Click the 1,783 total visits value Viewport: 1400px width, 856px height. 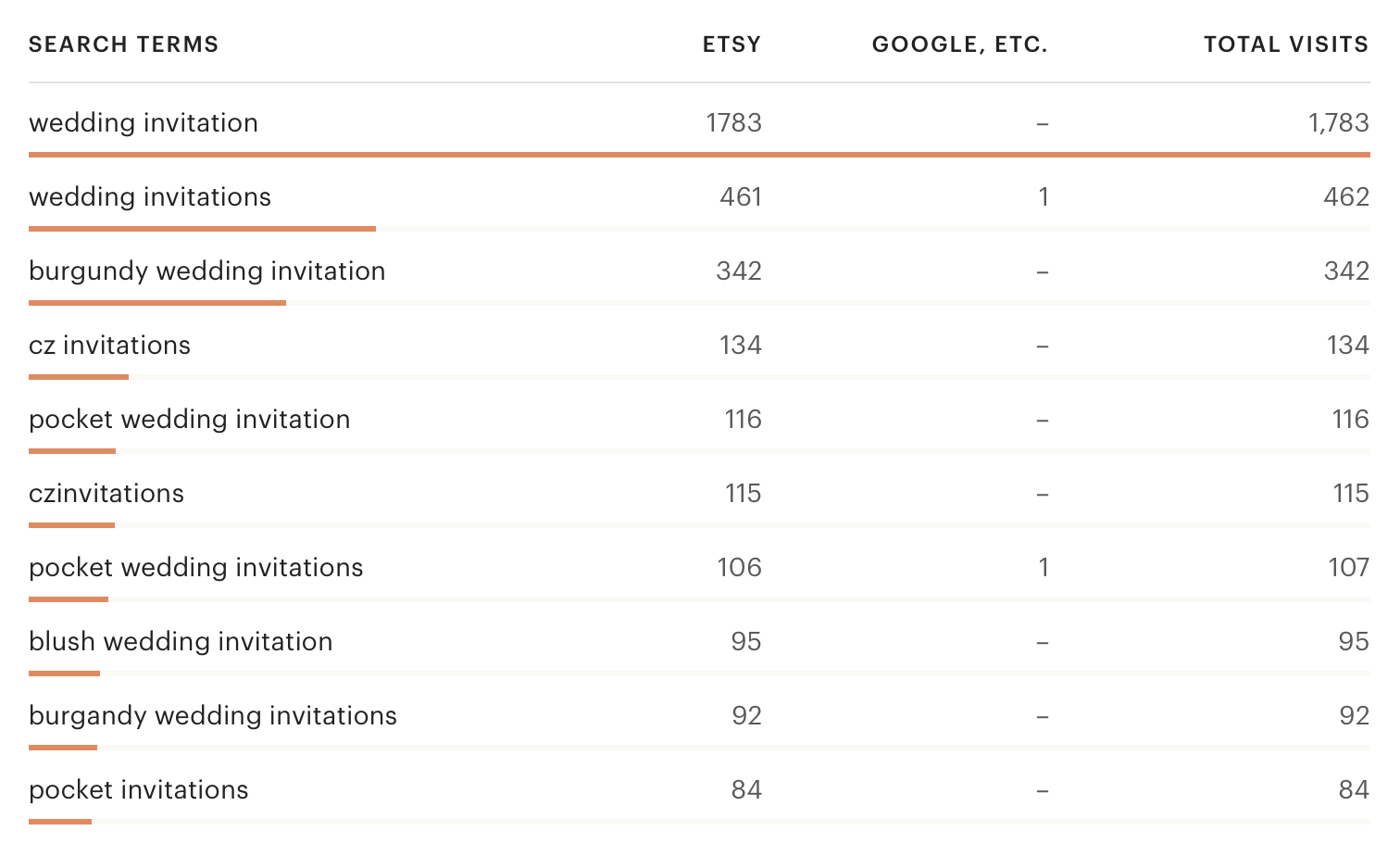[1338, 122]
